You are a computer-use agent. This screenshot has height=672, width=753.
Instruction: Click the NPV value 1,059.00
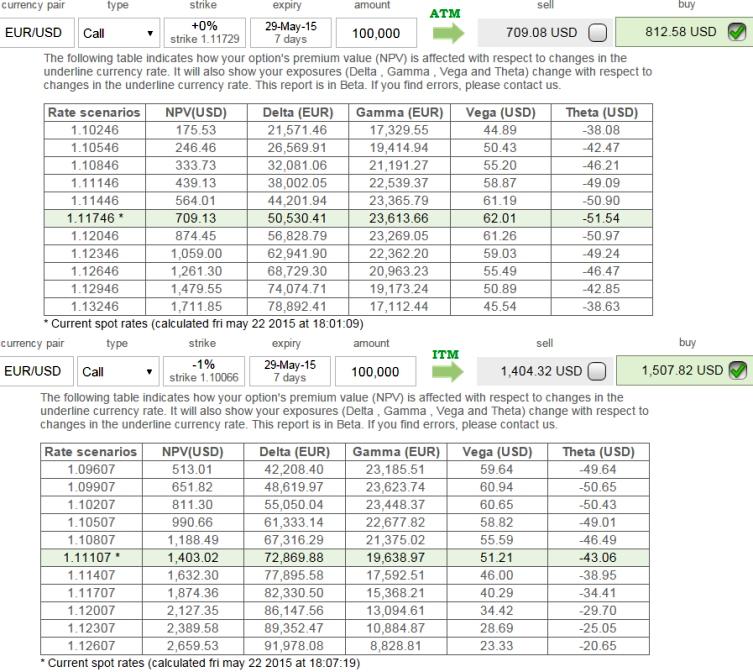196,254
